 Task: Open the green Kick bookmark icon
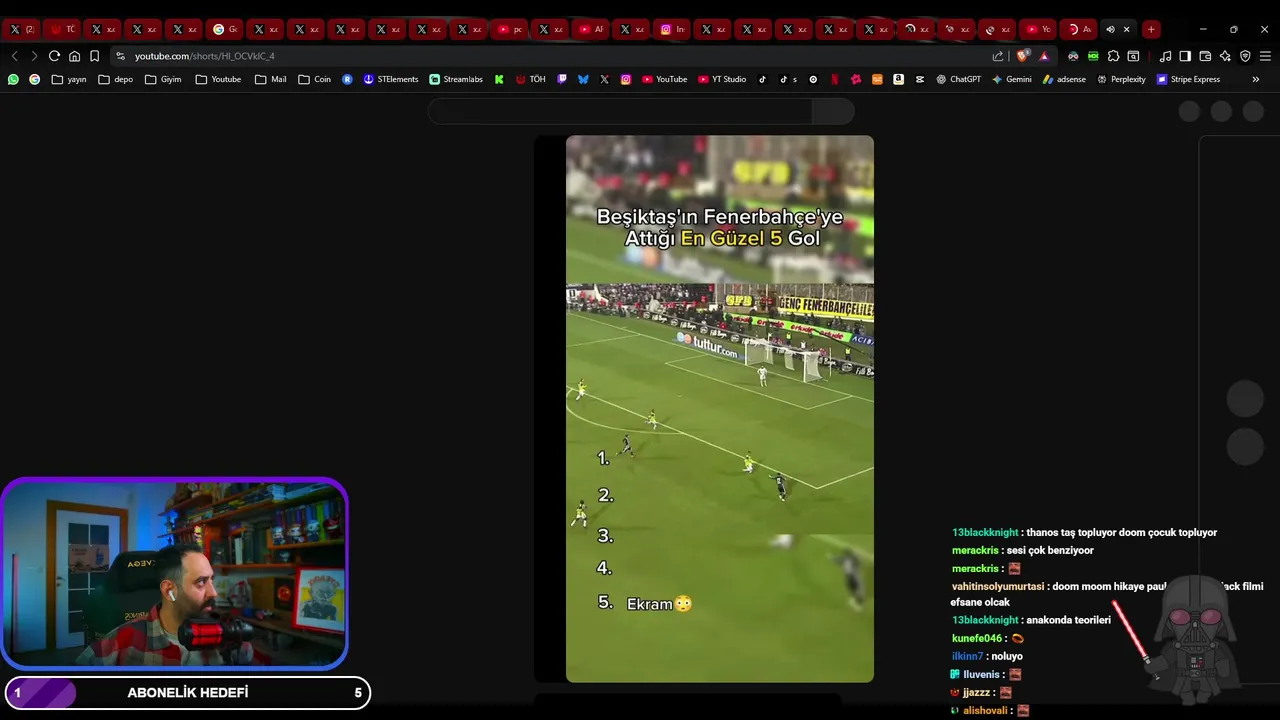(x=499, y=79)
